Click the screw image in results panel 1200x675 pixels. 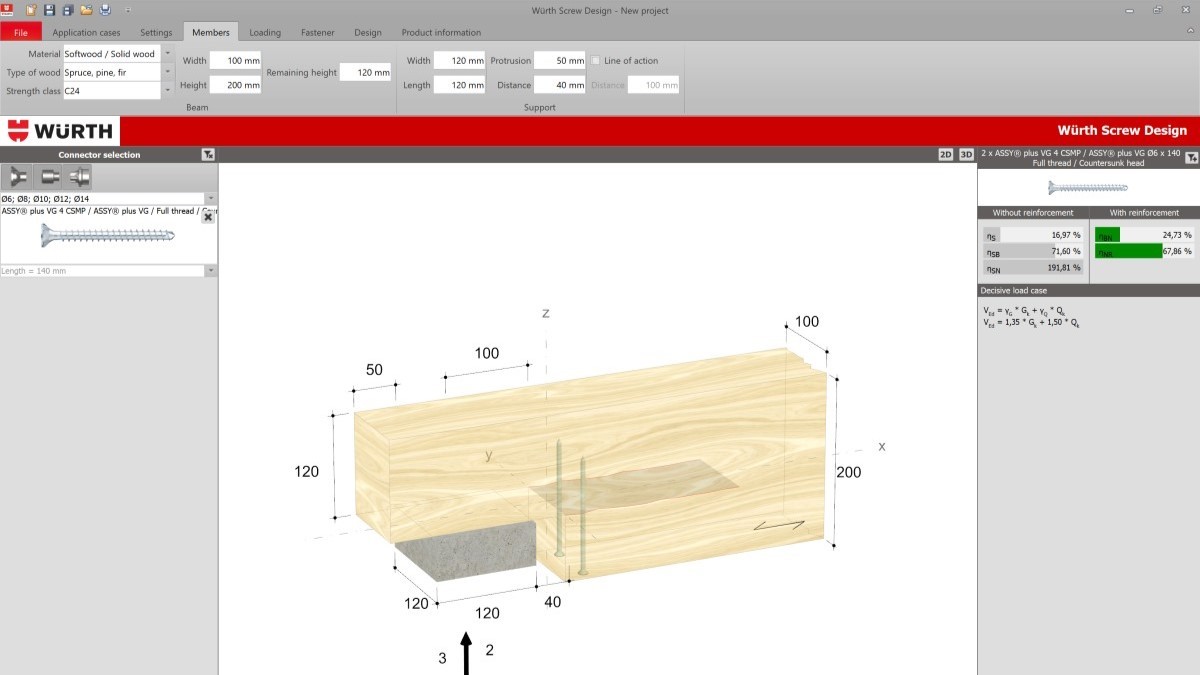point(1088,187)
